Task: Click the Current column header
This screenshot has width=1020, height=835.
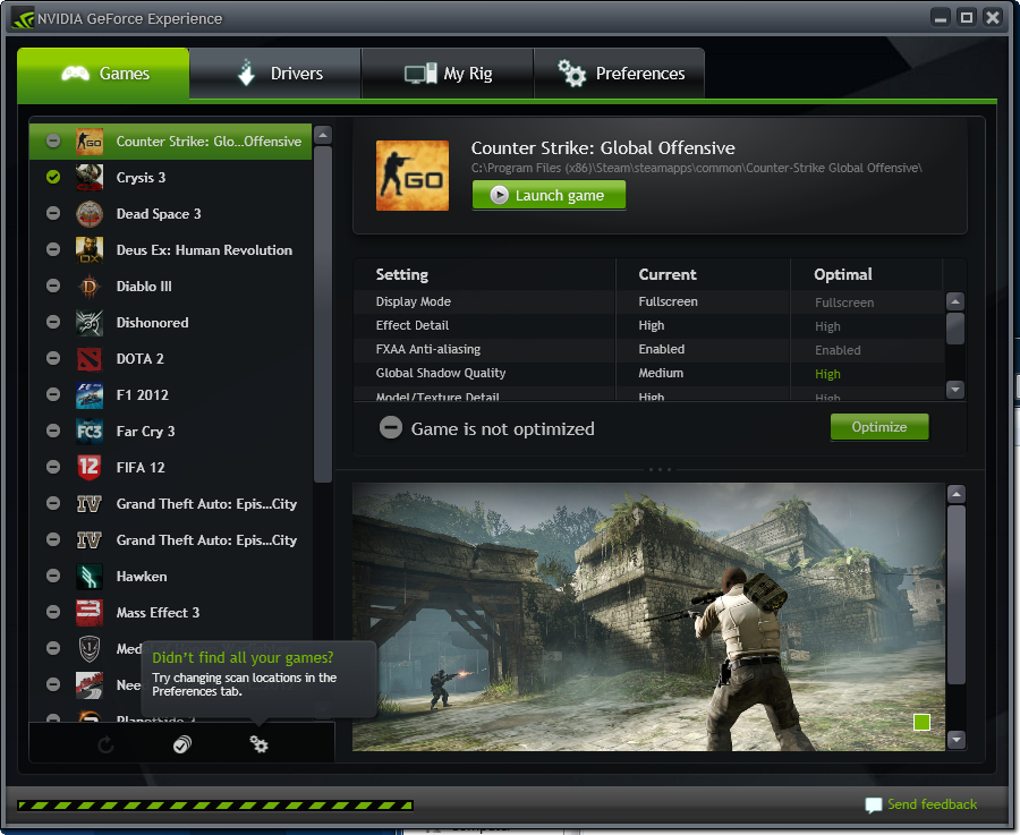Action: pyautogui.click(x=667, y=274)
